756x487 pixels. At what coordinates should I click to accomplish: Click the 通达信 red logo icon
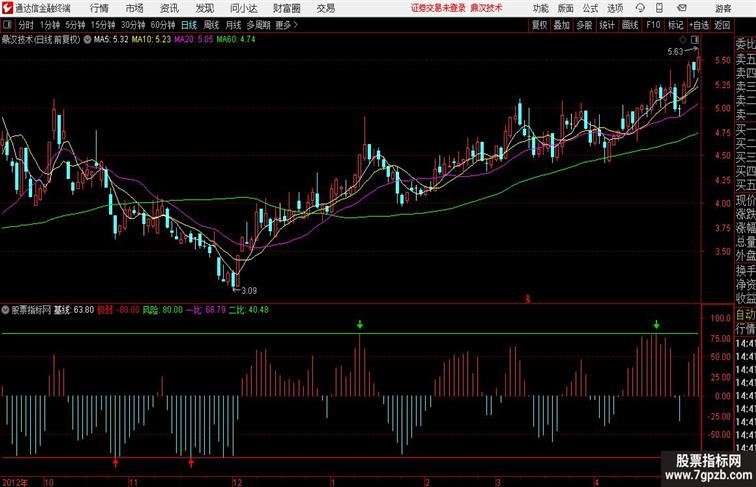coord(7,8)
